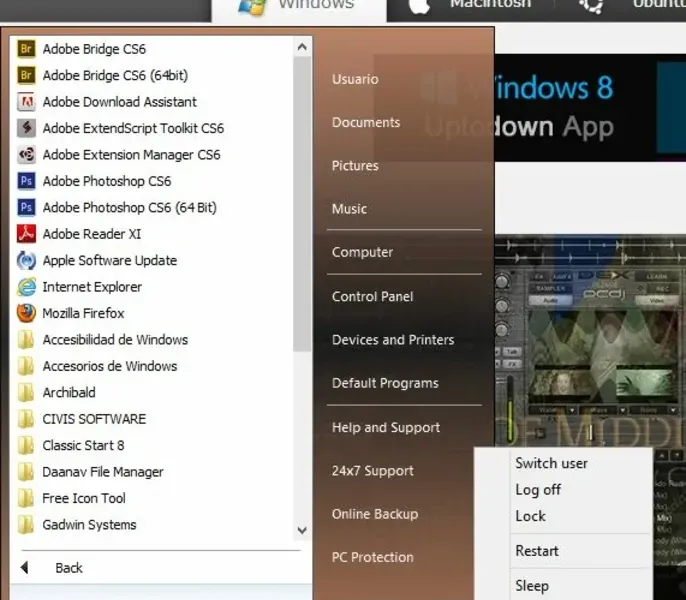Image resolution: width=686 pixels, height=600 pixels.
Task: Click the Mozilla Firefox label
Action: pyautogui.click(x=83, y=313)
